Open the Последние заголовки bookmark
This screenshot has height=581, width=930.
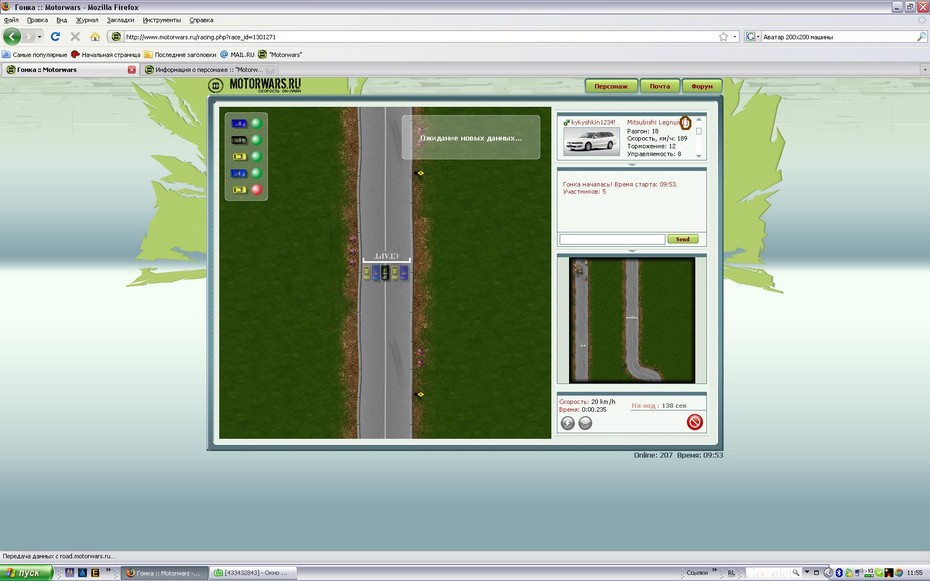point(180,55)
